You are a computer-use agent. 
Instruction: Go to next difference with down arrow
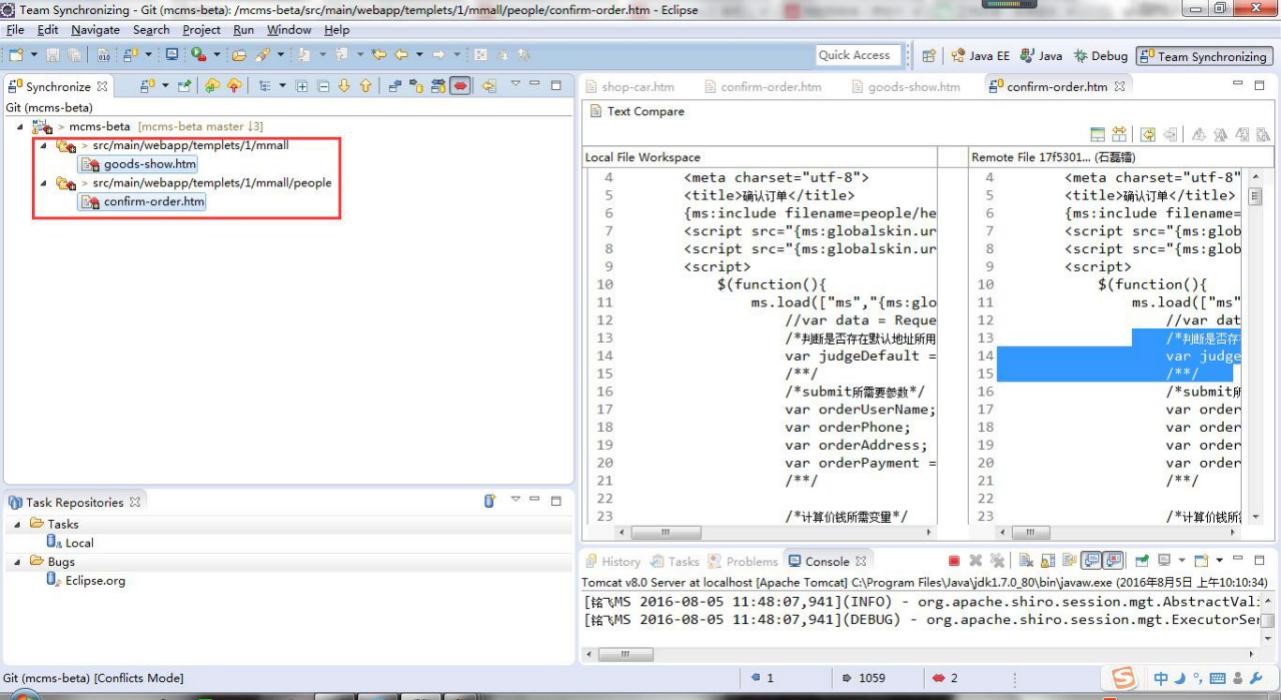coord(344,86)
